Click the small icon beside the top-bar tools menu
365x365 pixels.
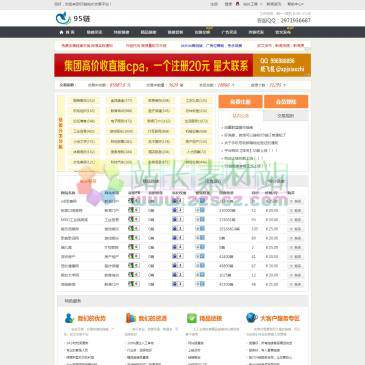[x=237, y=4]
